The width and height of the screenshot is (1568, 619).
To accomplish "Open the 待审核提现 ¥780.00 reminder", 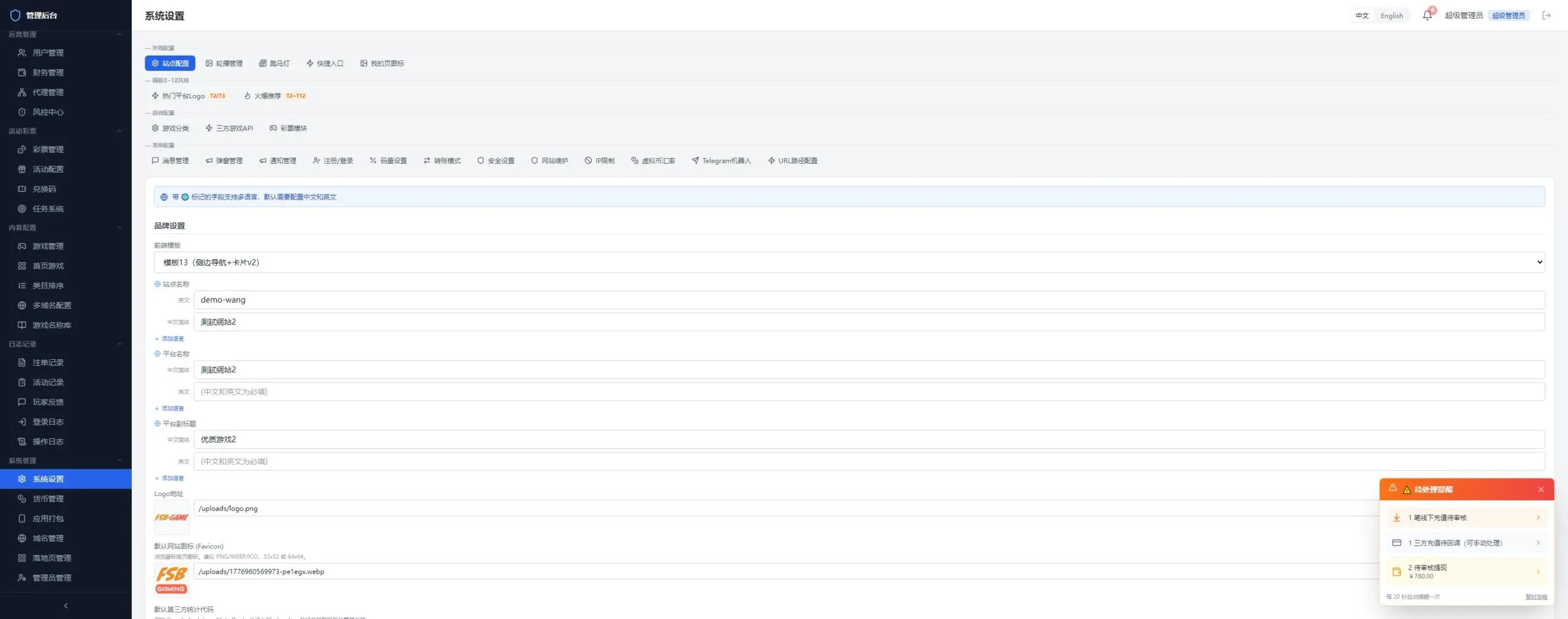I will [x=1467, y=571].
